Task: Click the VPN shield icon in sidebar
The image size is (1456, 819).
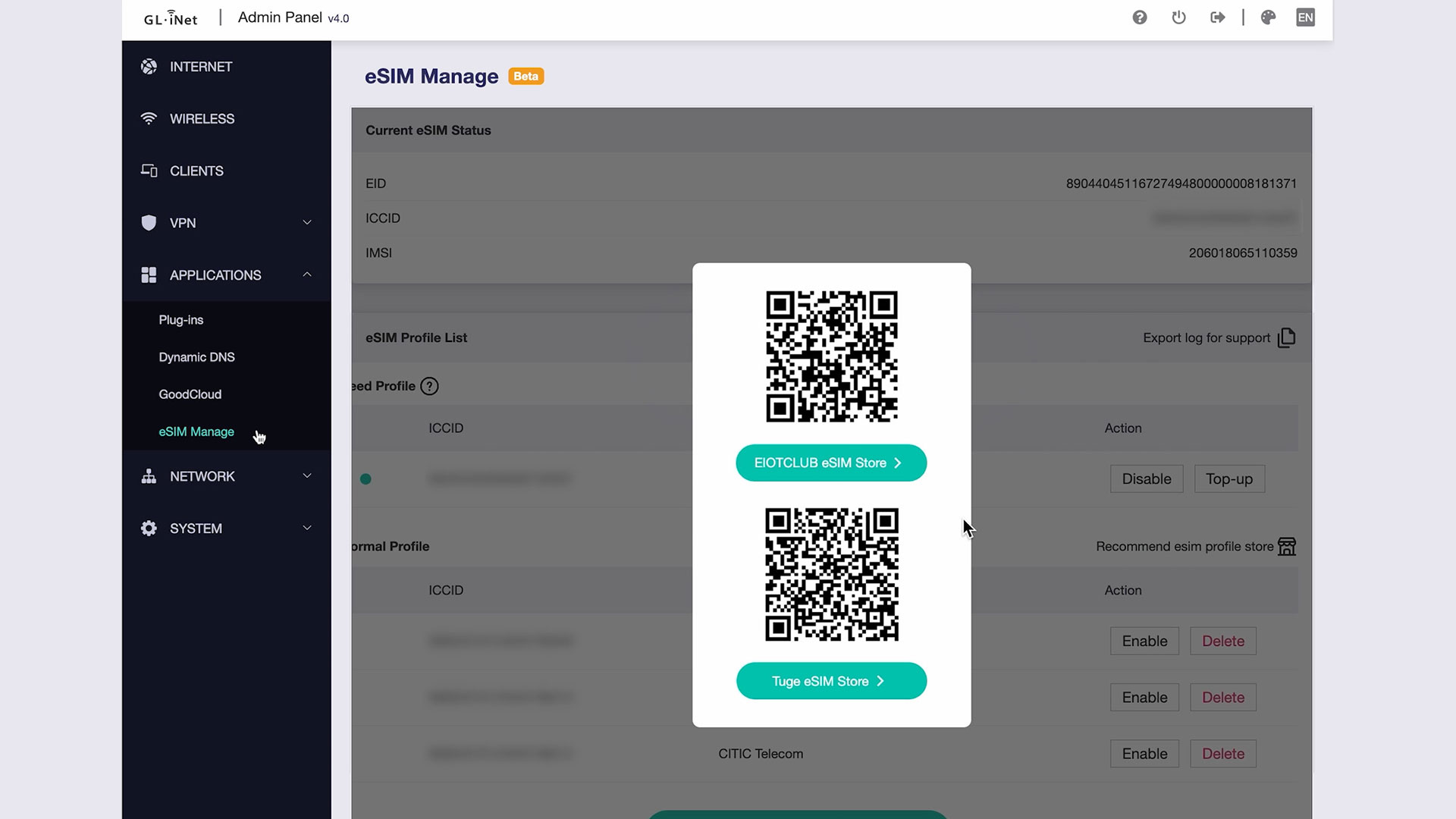Action: click(149, 223)
